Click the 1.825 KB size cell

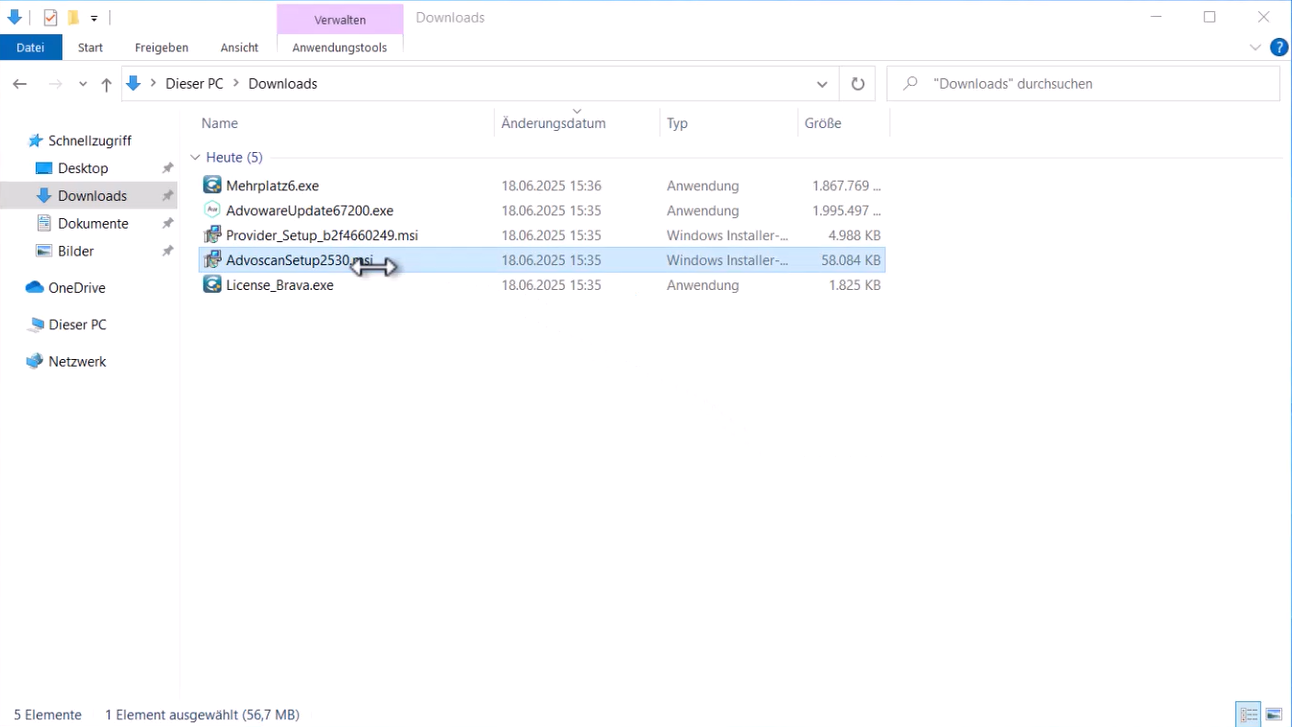[855, 285]
